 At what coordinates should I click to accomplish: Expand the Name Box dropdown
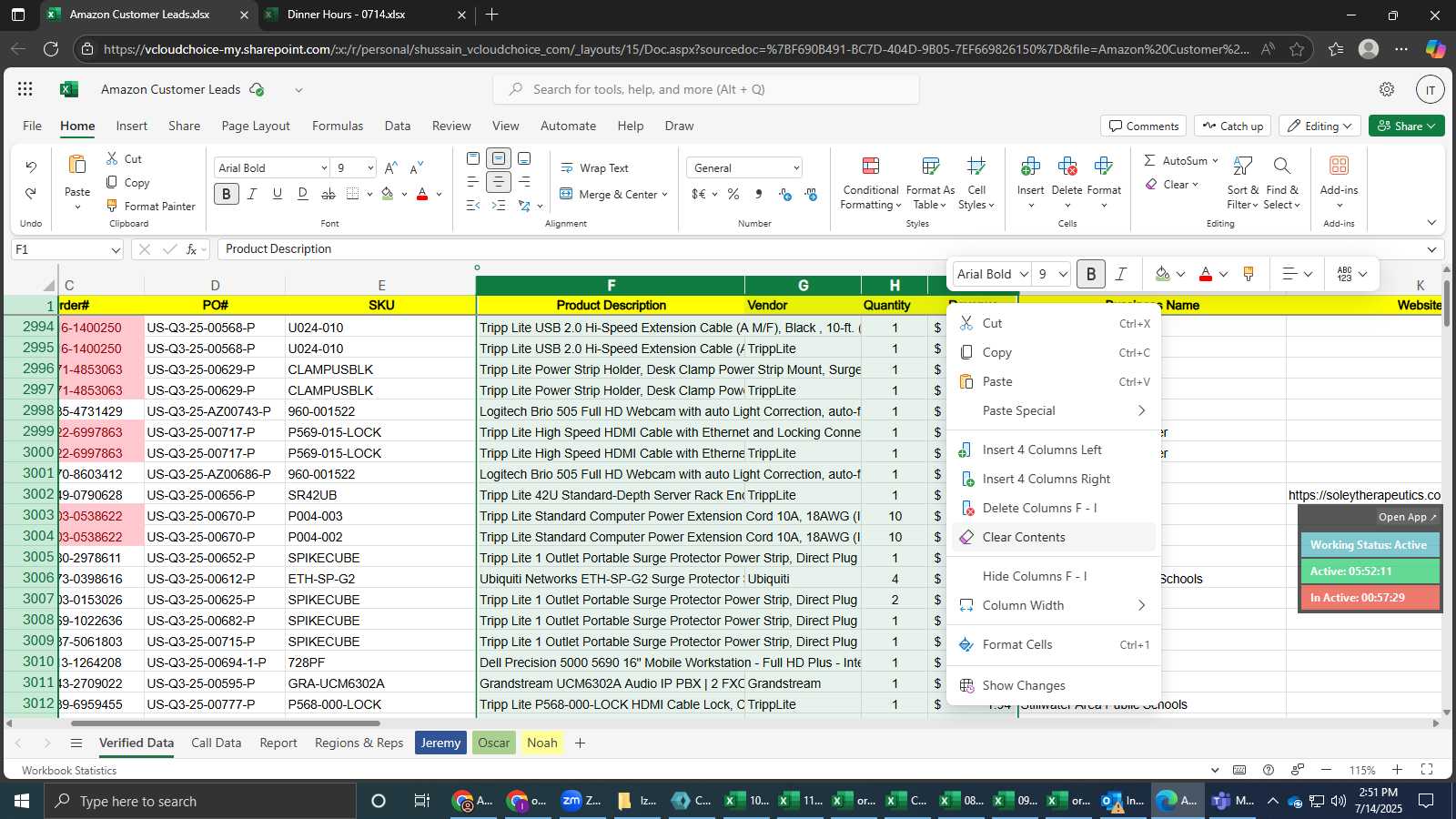point(116,249)
